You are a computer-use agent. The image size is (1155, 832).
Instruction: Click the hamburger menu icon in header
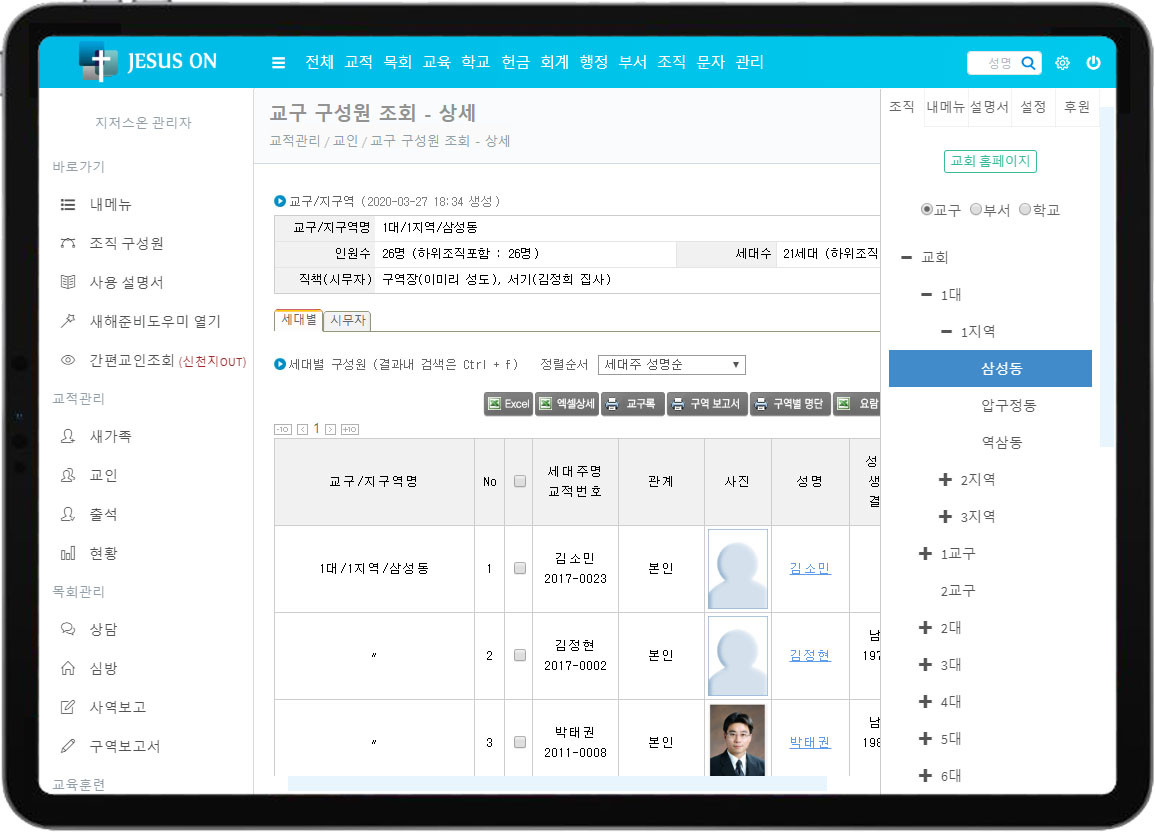(x=278, y=63)
